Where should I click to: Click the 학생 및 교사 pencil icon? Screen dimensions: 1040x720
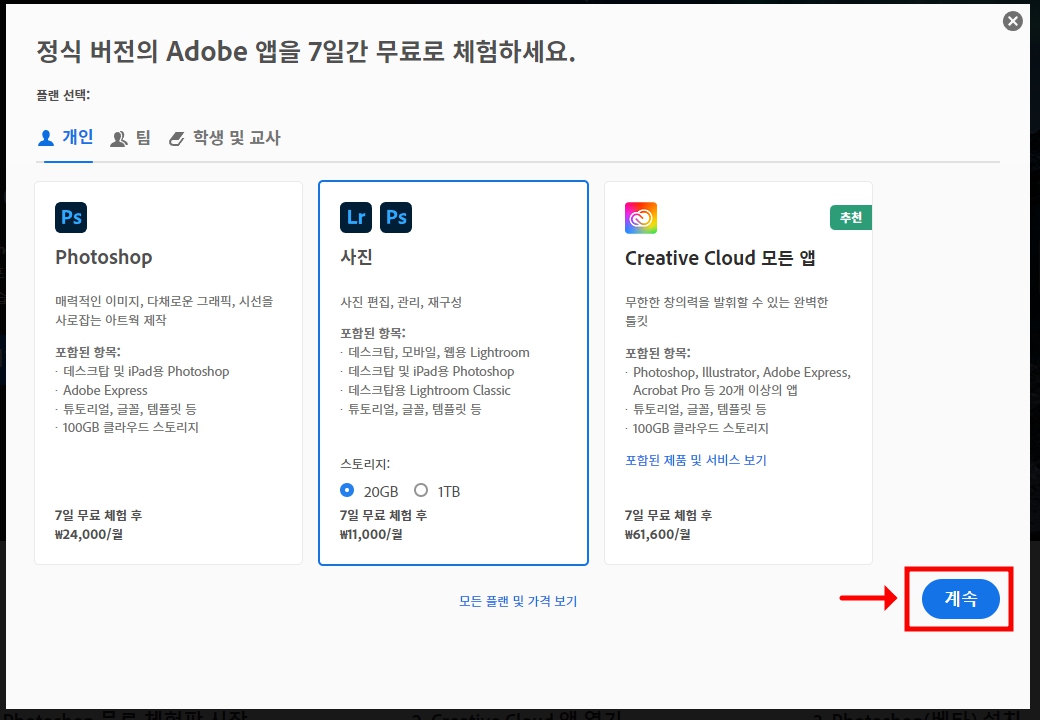point(176,139)
